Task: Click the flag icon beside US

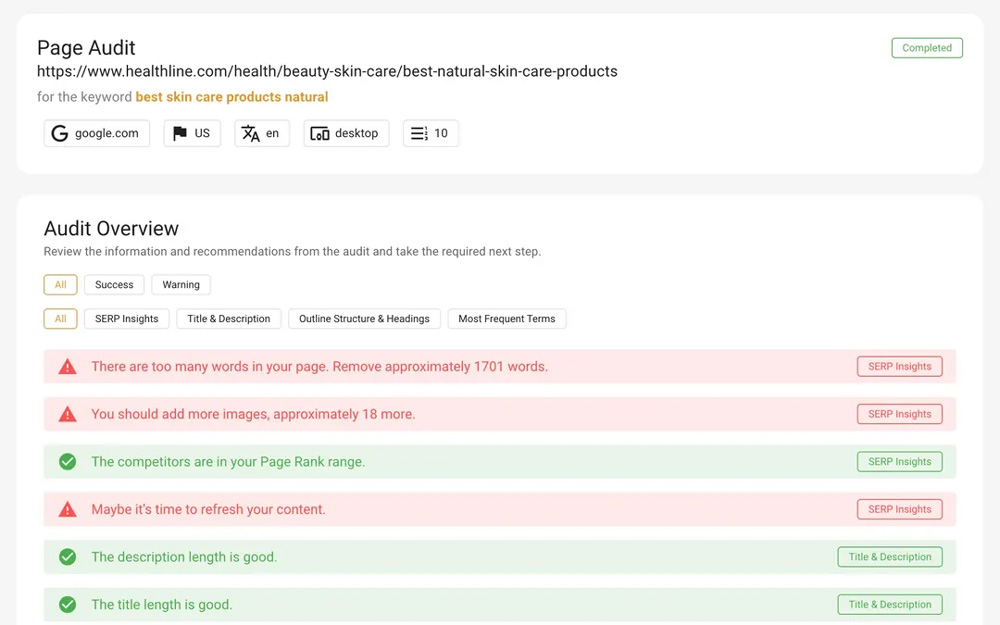Action: tap(180, 134)
